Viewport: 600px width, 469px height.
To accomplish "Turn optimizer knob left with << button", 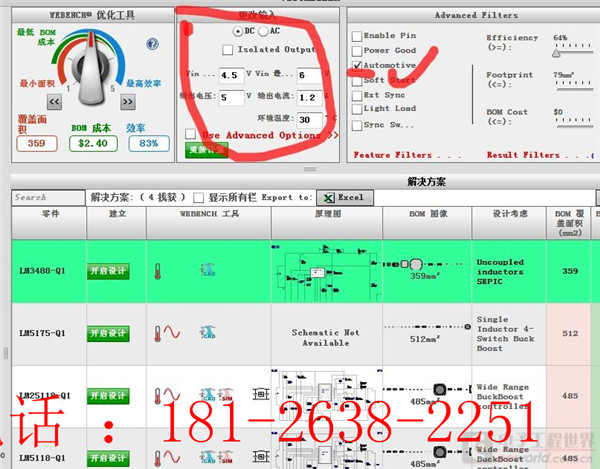I will tap(54, 102).
